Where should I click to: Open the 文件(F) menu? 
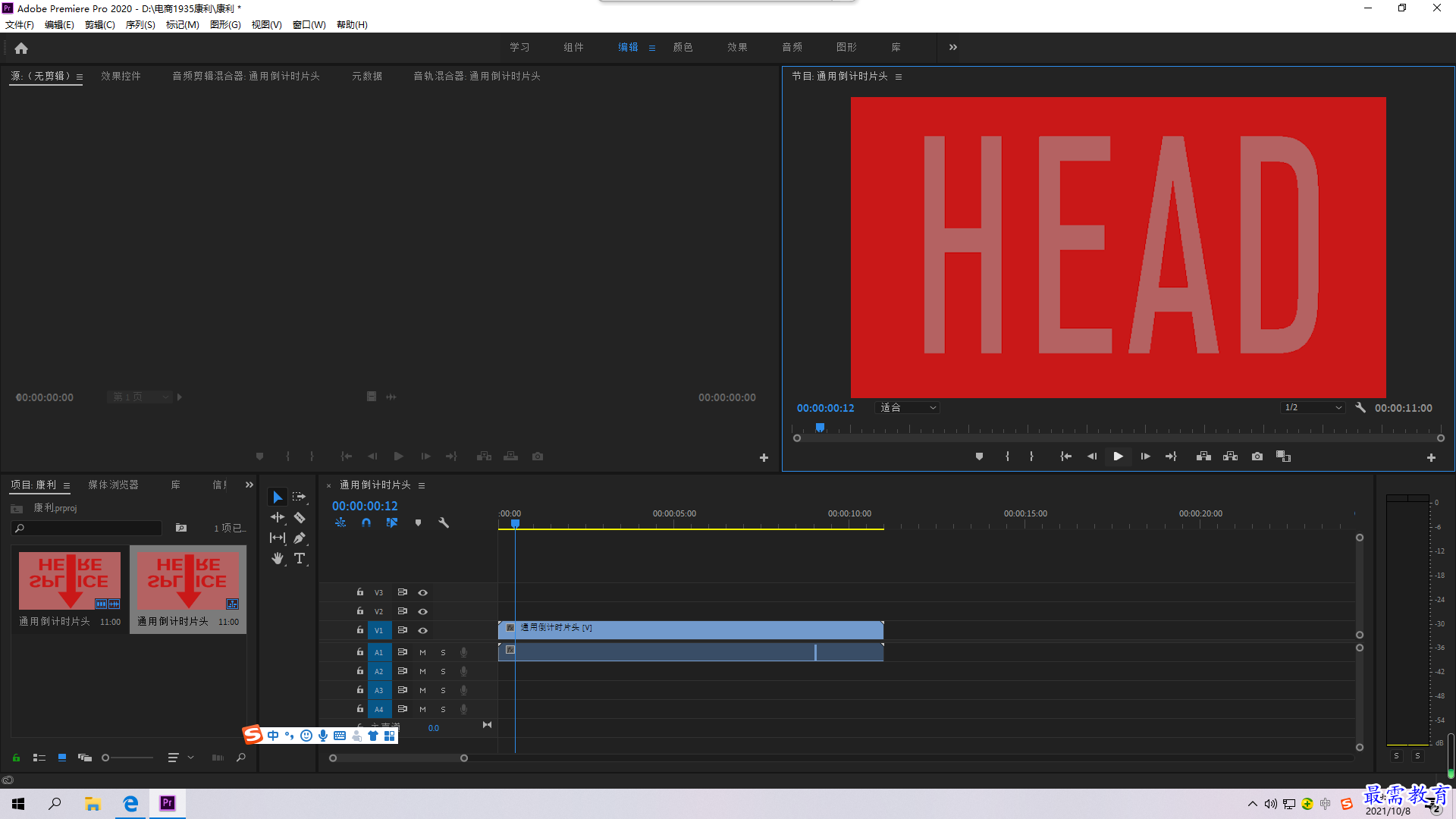coord(20,25)
